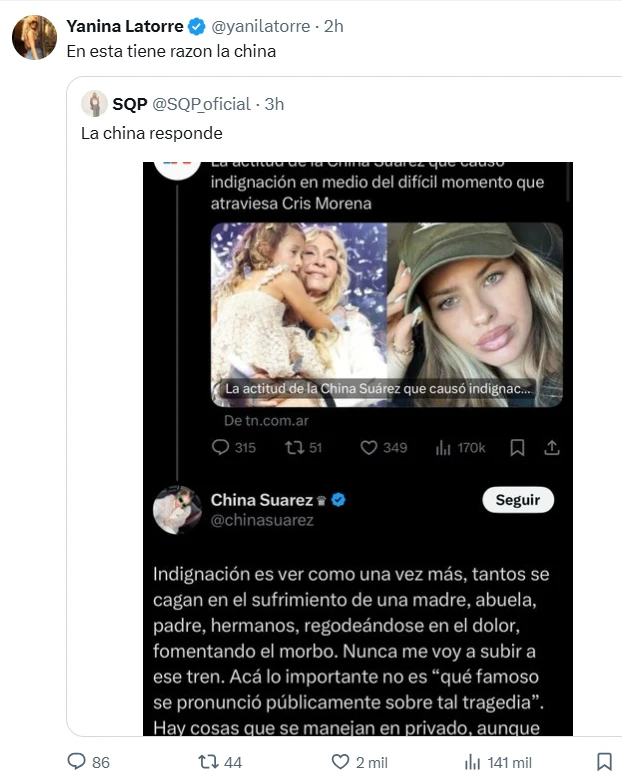The image size is (622, 781).
Task: Click the 170k views stats icon
Action: 443,448
